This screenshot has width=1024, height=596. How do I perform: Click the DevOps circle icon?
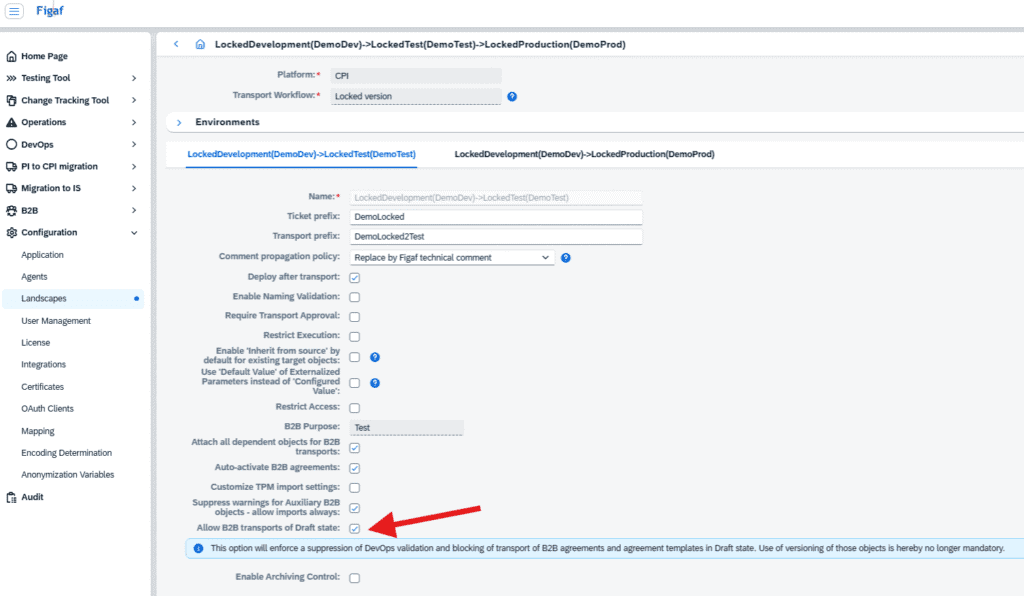11,144
